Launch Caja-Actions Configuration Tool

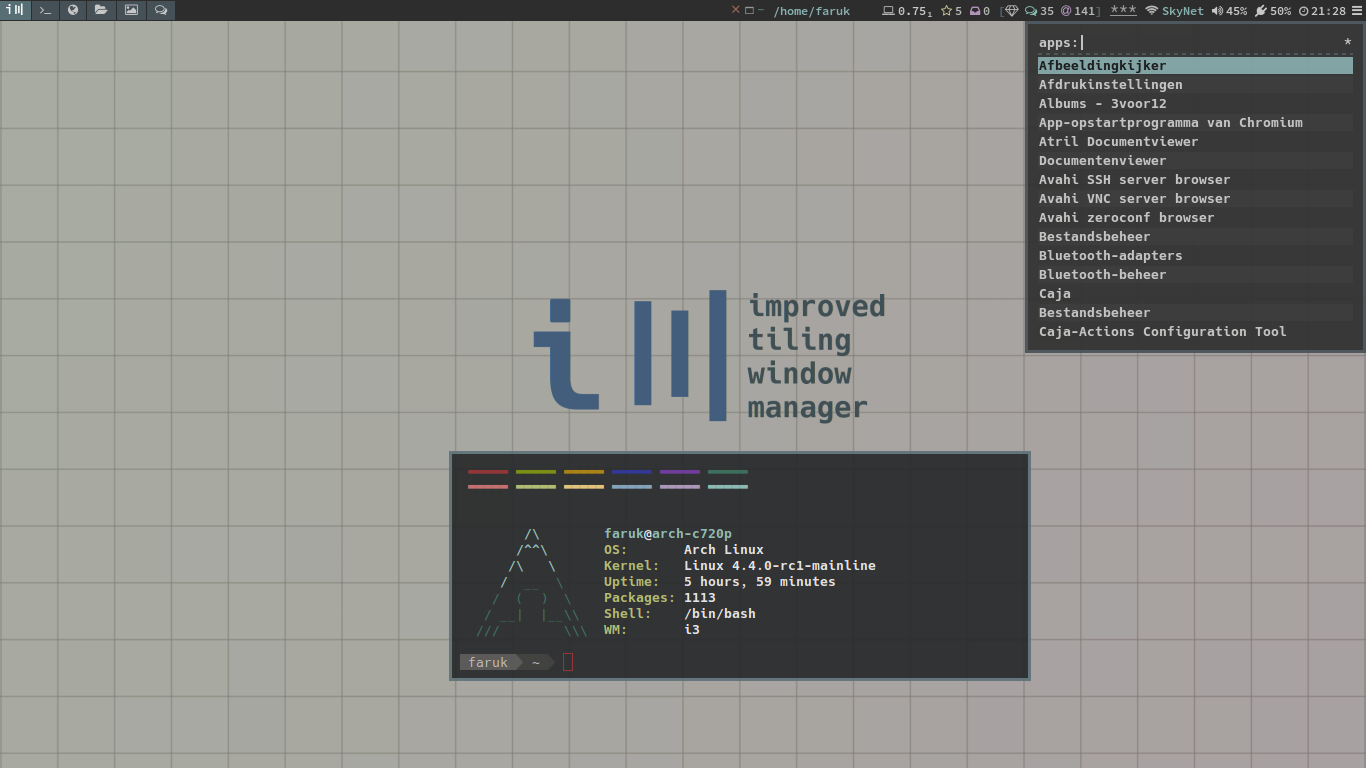pos(1195,332)
